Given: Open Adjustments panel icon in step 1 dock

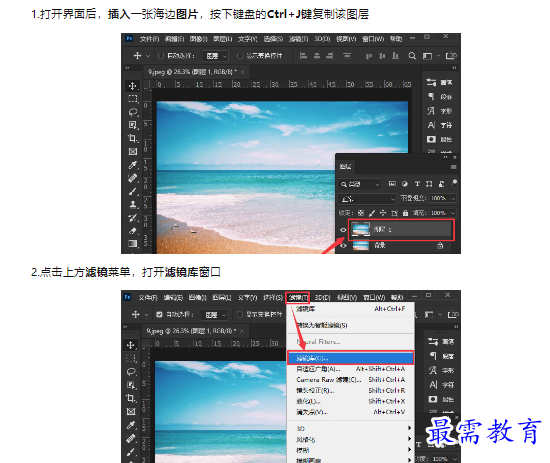Looking at the screenshot, I should 431,82.
